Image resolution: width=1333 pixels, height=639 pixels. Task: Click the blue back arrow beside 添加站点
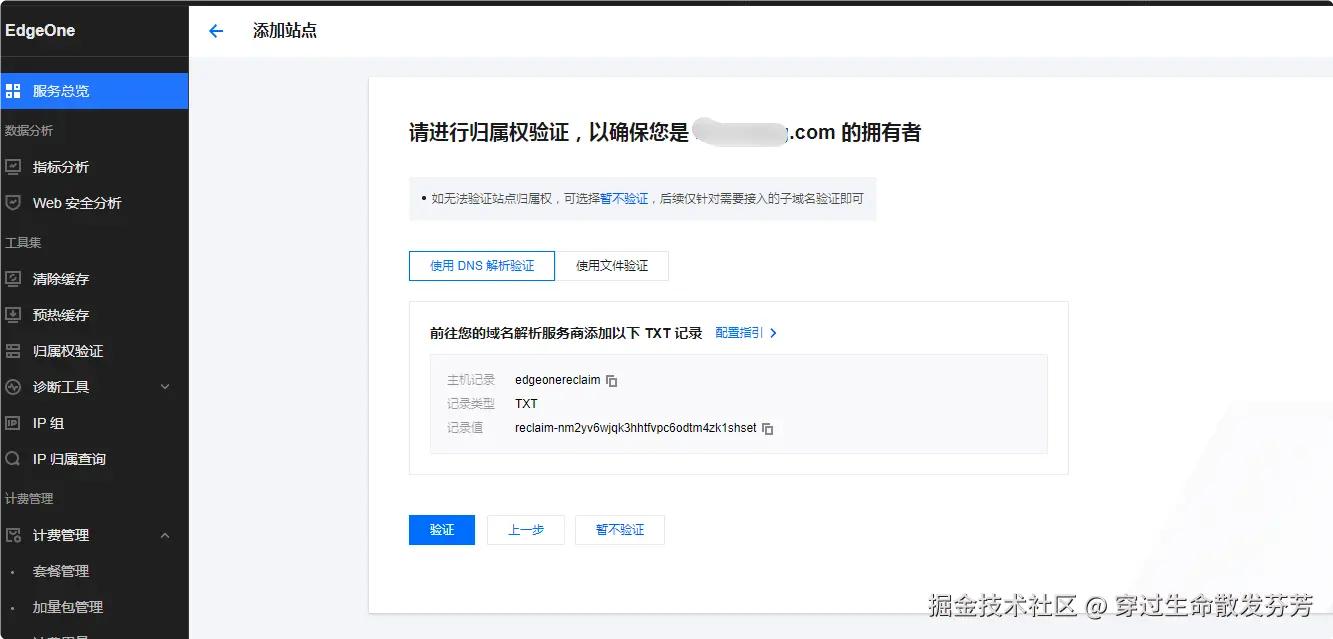216,31
